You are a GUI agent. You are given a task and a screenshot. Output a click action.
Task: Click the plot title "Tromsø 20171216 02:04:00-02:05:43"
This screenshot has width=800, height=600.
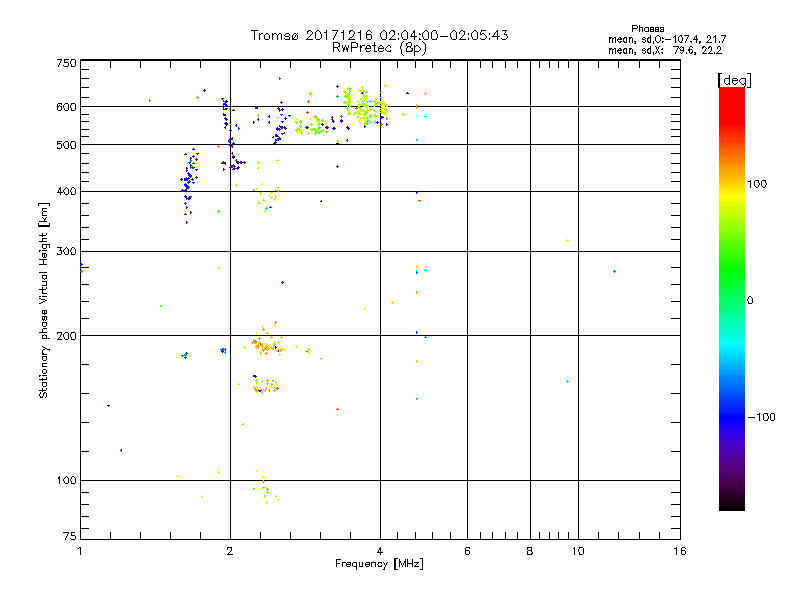pos(379,35)
